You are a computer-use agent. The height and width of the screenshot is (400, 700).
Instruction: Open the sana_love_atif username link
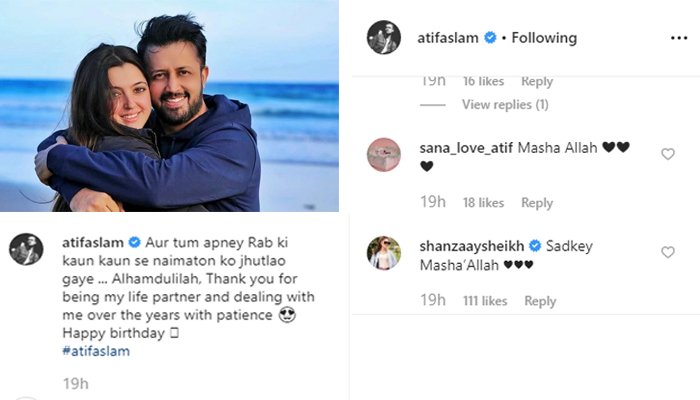(468, 148)
